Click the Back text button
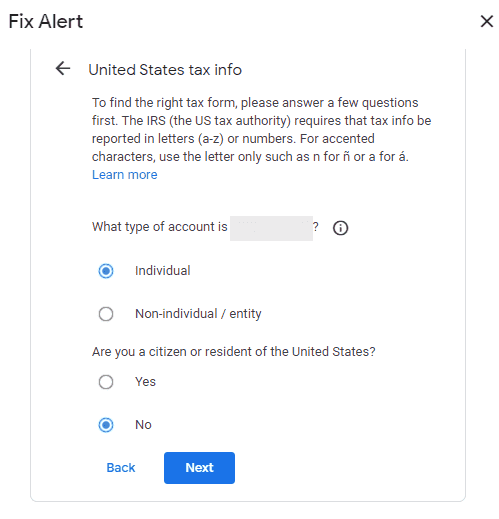 pos(121,468)
